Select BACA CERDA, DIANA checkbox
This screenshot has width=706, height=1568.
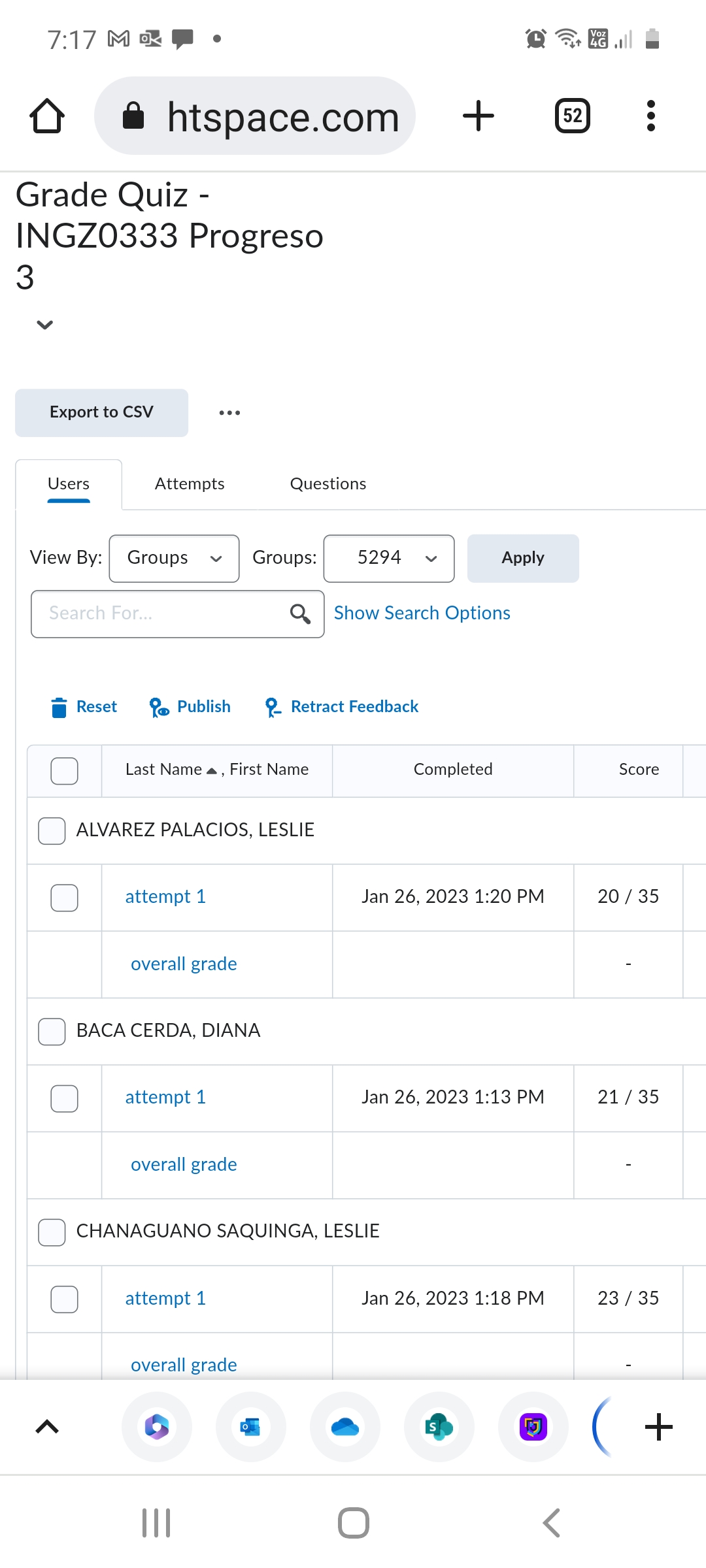point(52,1031)
